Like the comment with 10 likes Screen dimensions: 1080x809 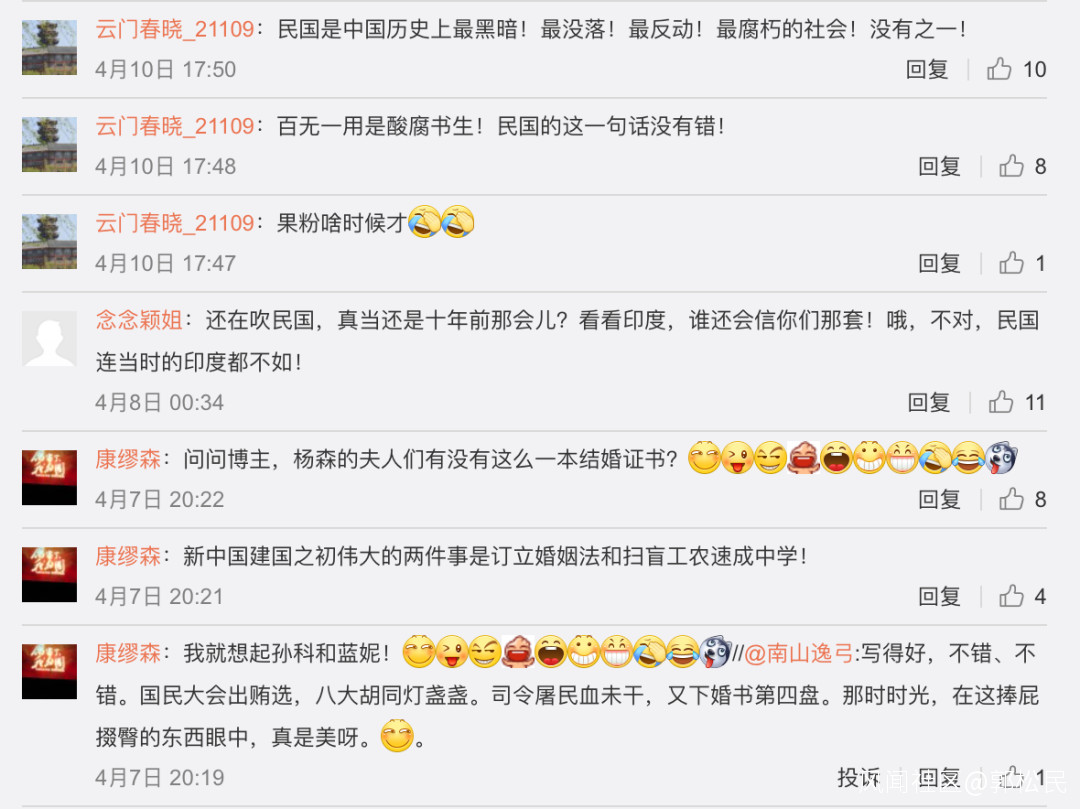tap(999, 69)
